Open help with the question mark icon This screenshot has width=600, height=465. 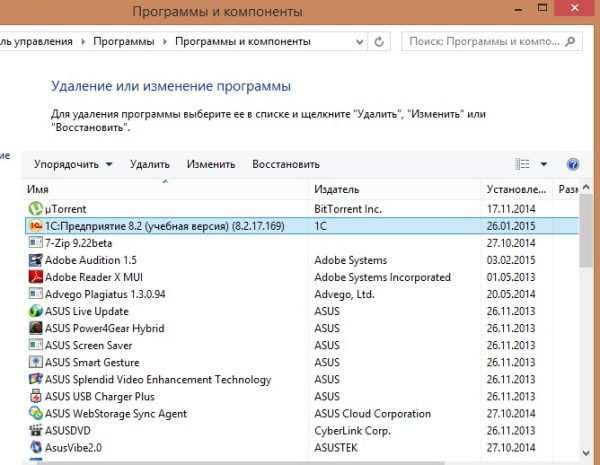[573, 164]
